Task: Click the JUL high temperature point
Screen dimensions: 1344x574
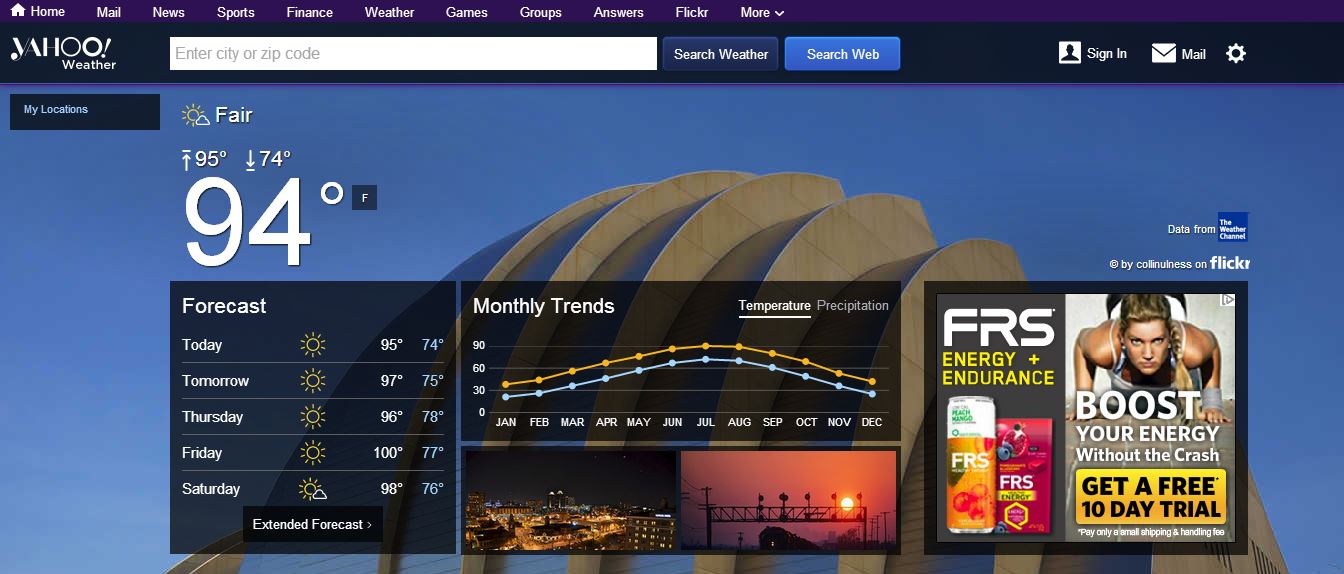Action: coord(706,345)
